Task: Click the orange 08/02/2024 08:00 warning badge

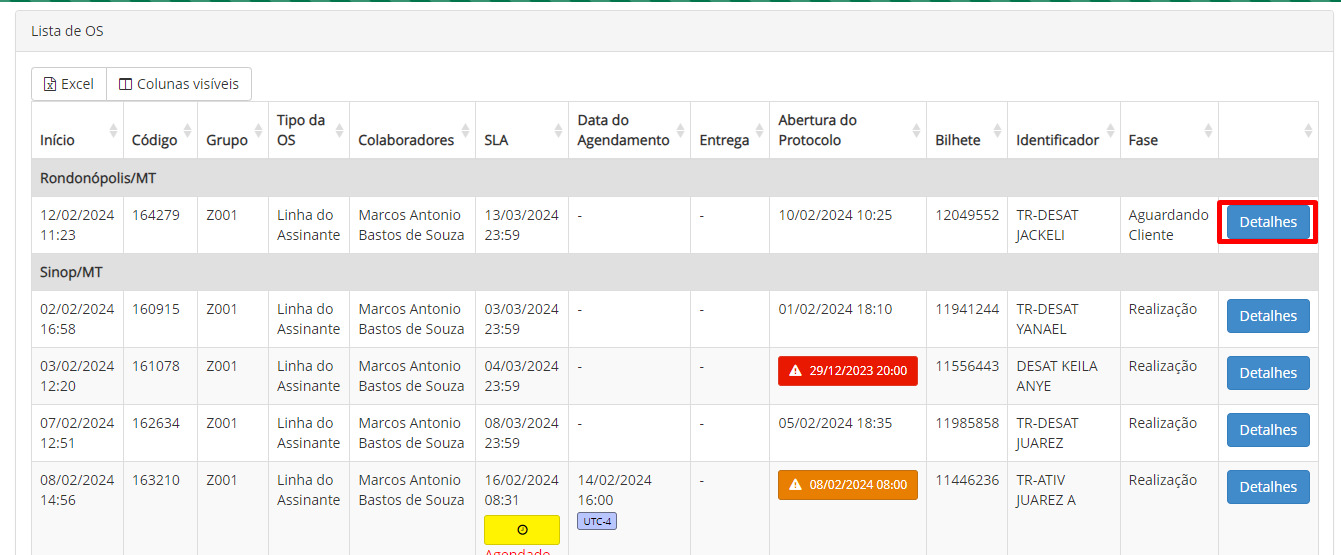Action: pyautogui.click(x=847, y=485)
